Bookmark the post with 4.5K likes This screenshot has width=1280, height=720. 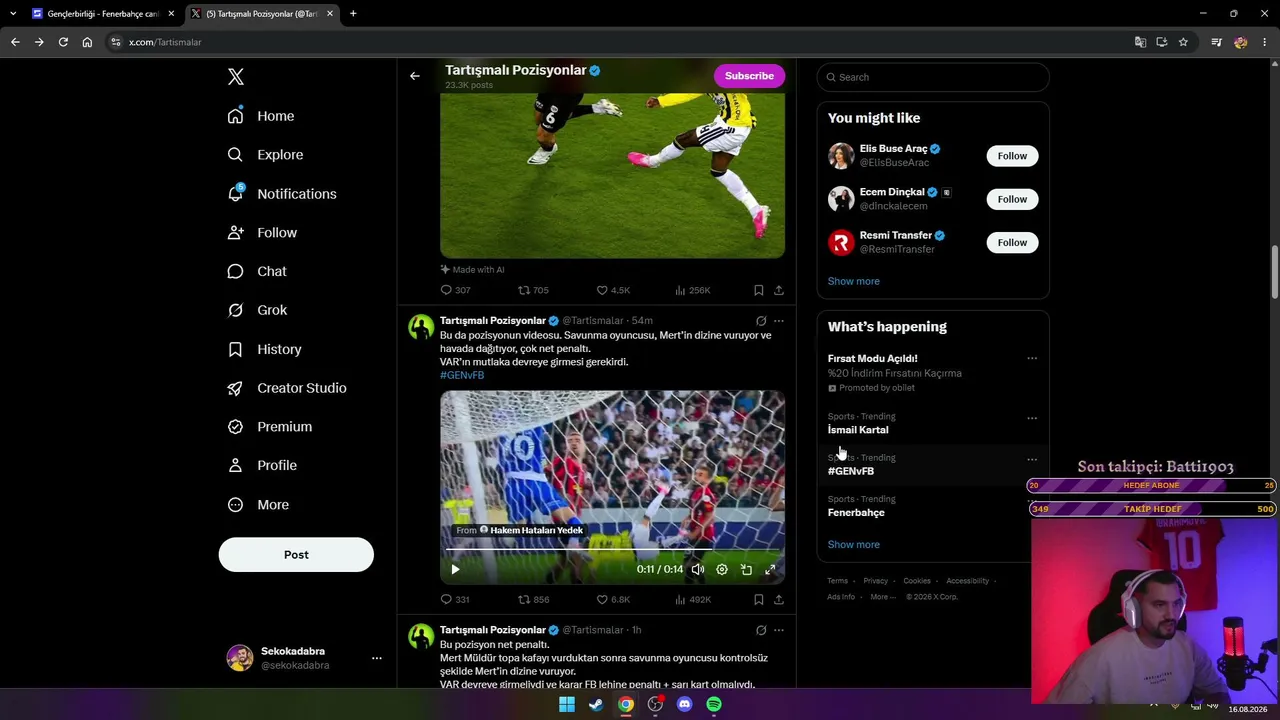point(759,290)
